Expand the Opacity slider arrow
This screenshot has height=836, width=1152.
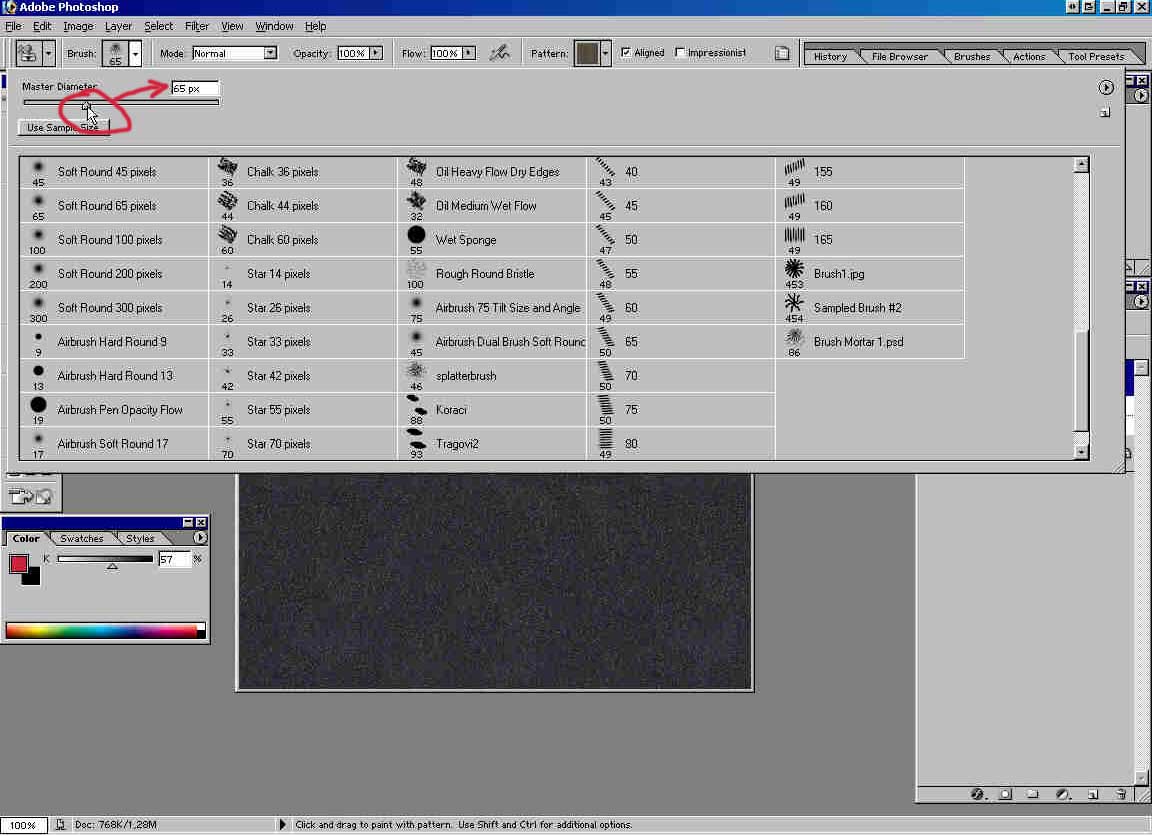377,53
